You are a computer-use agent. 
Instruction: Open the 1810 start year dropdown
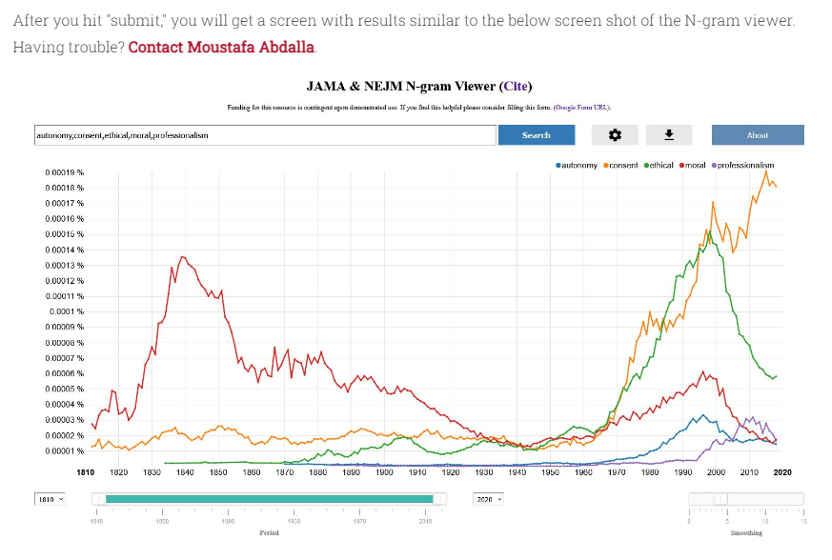(49, 499)
